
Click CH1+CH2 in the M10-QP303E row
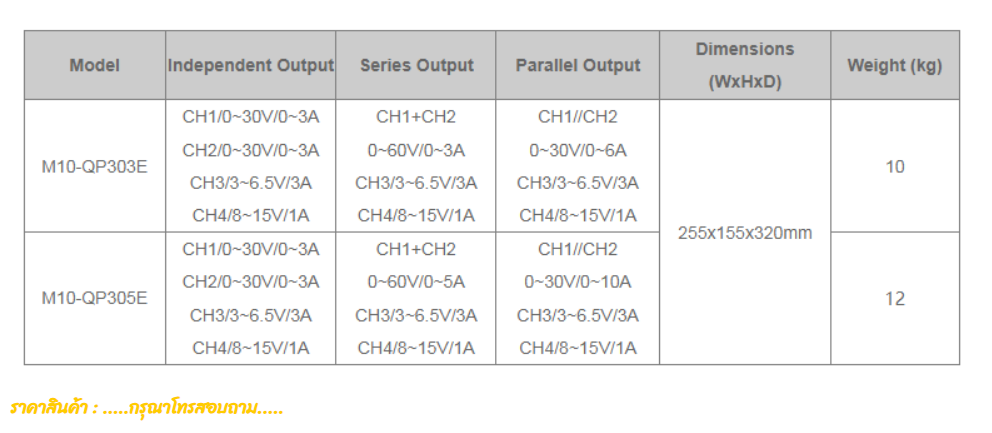(416, 117)
